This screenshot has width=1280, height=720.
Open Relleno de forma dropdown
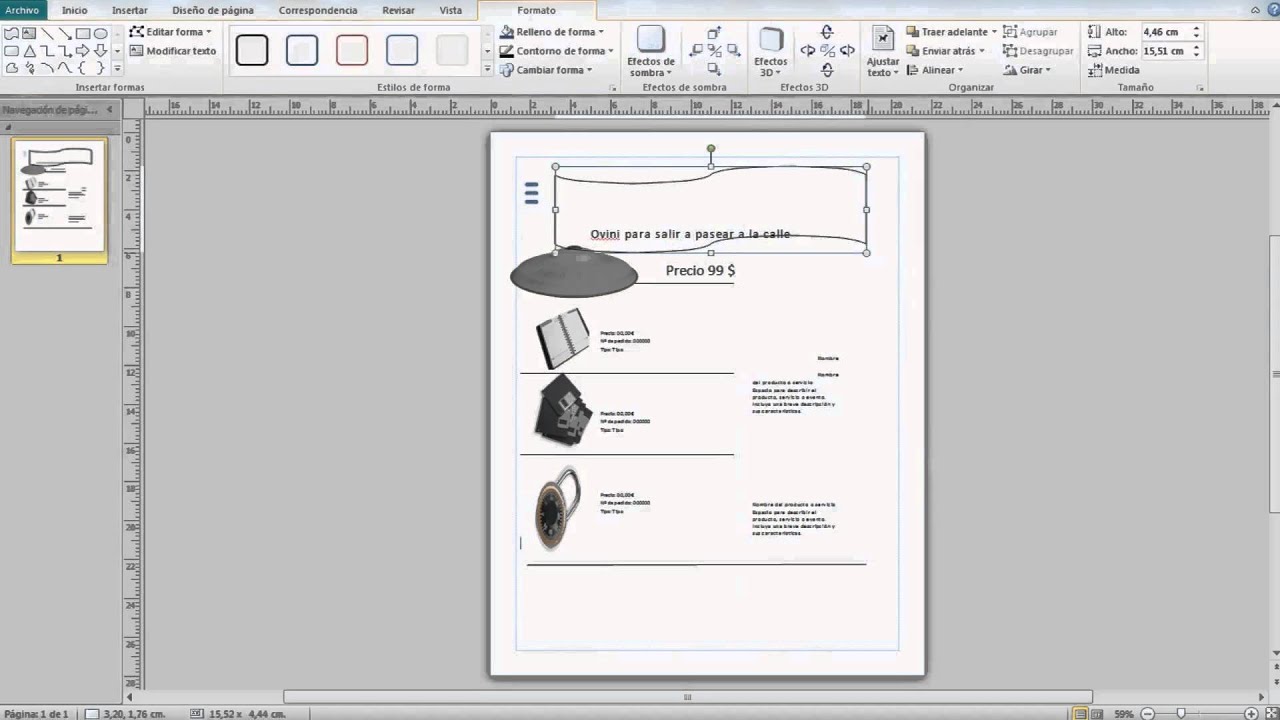552,32
